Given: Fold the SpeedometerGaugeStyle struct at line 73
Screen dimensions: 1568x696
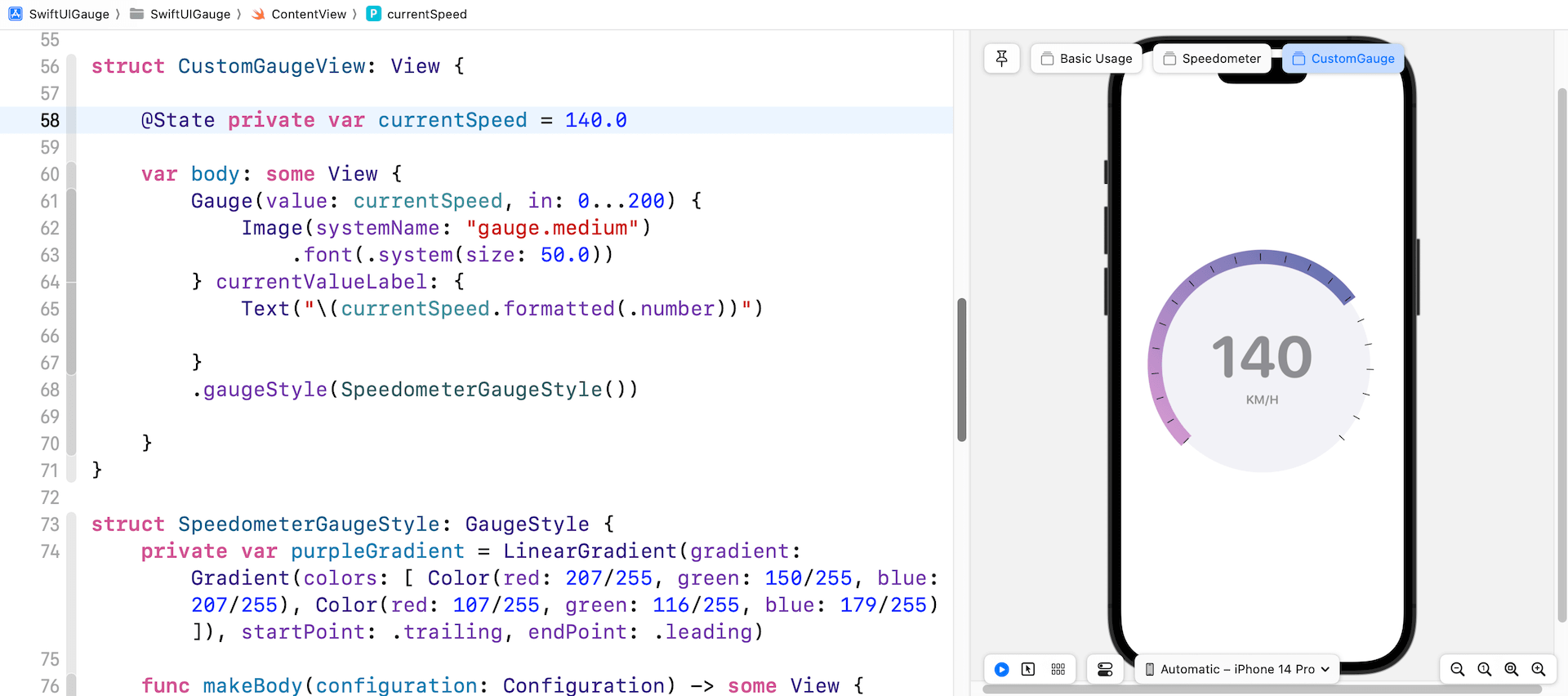Looking at the screenshot, I should [71, 524].
